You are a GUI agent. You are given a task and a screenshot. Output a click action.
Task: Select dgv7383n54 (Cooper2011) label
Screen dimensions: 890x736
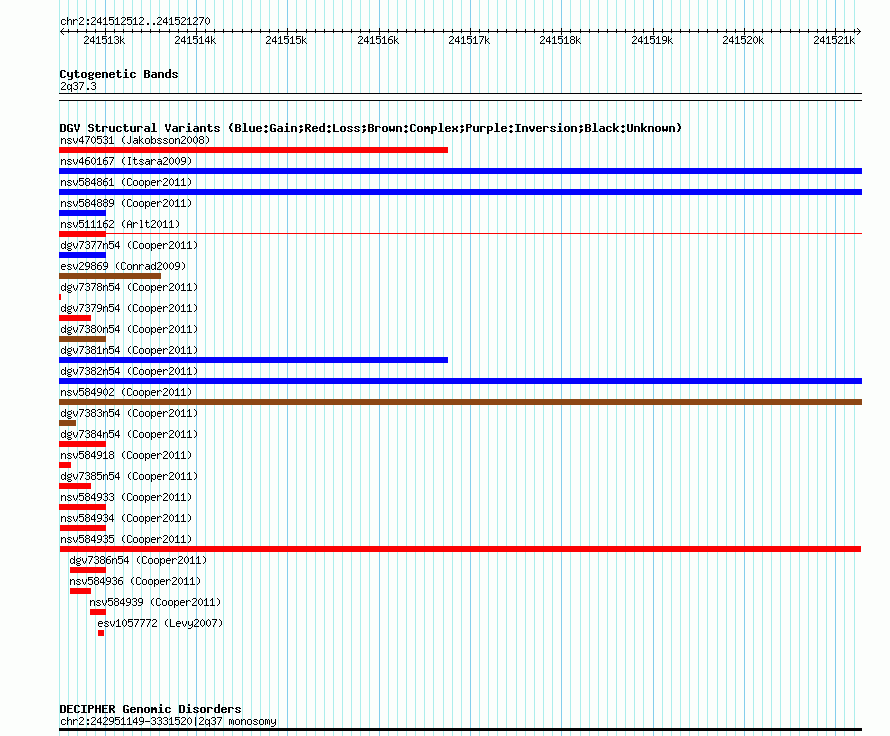[x=129, y=413]
